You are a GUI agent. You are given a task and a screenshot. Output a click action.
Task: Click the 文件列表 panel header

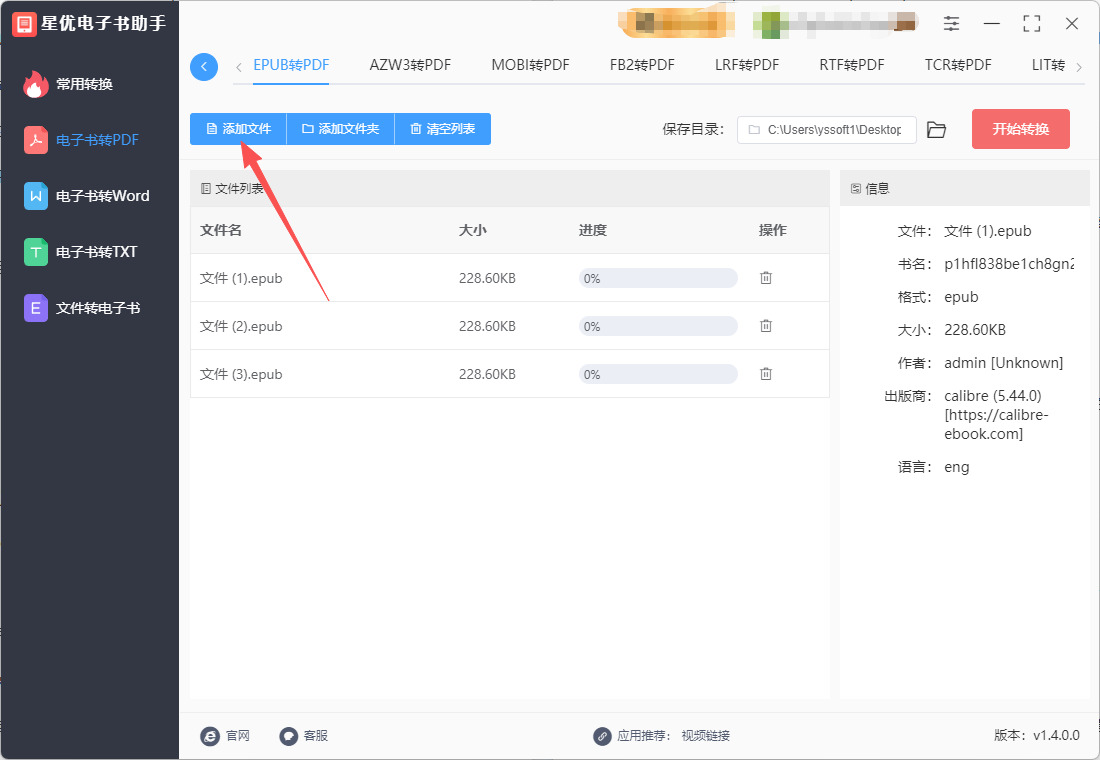tap(510, 188)
